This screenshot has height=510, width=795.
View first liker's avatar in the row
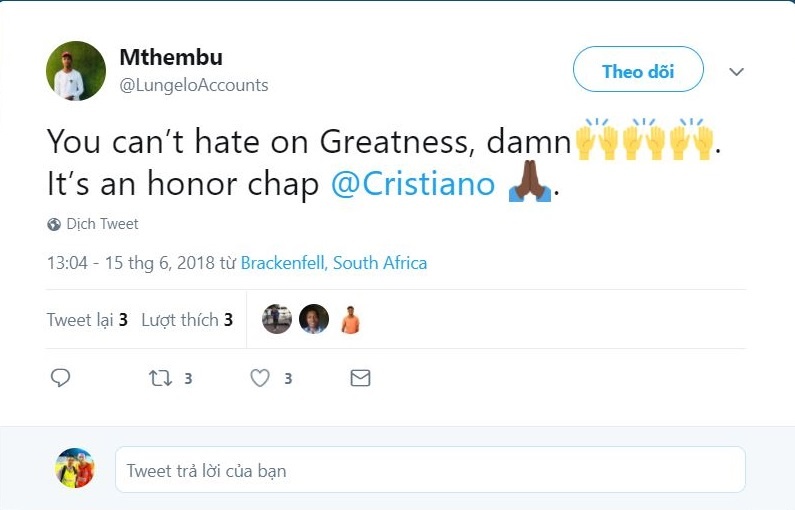tap(277, 319)
